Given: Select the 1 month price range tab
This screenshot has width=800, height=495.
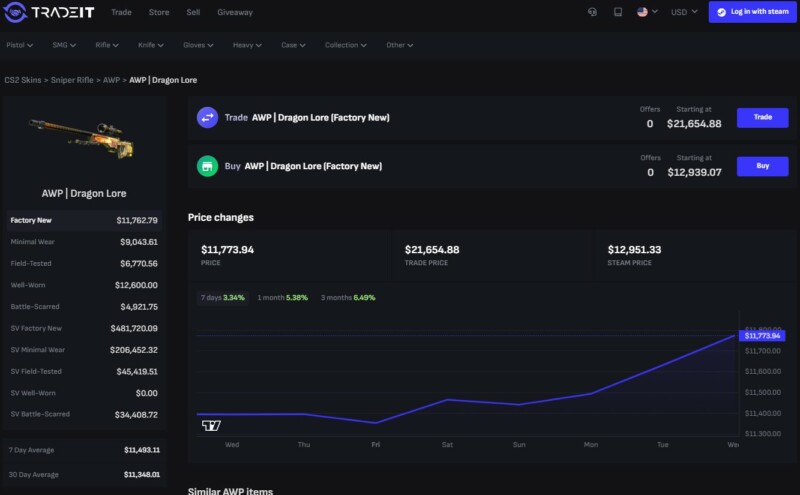Looking at the screenshot, I should coord(282,298).
